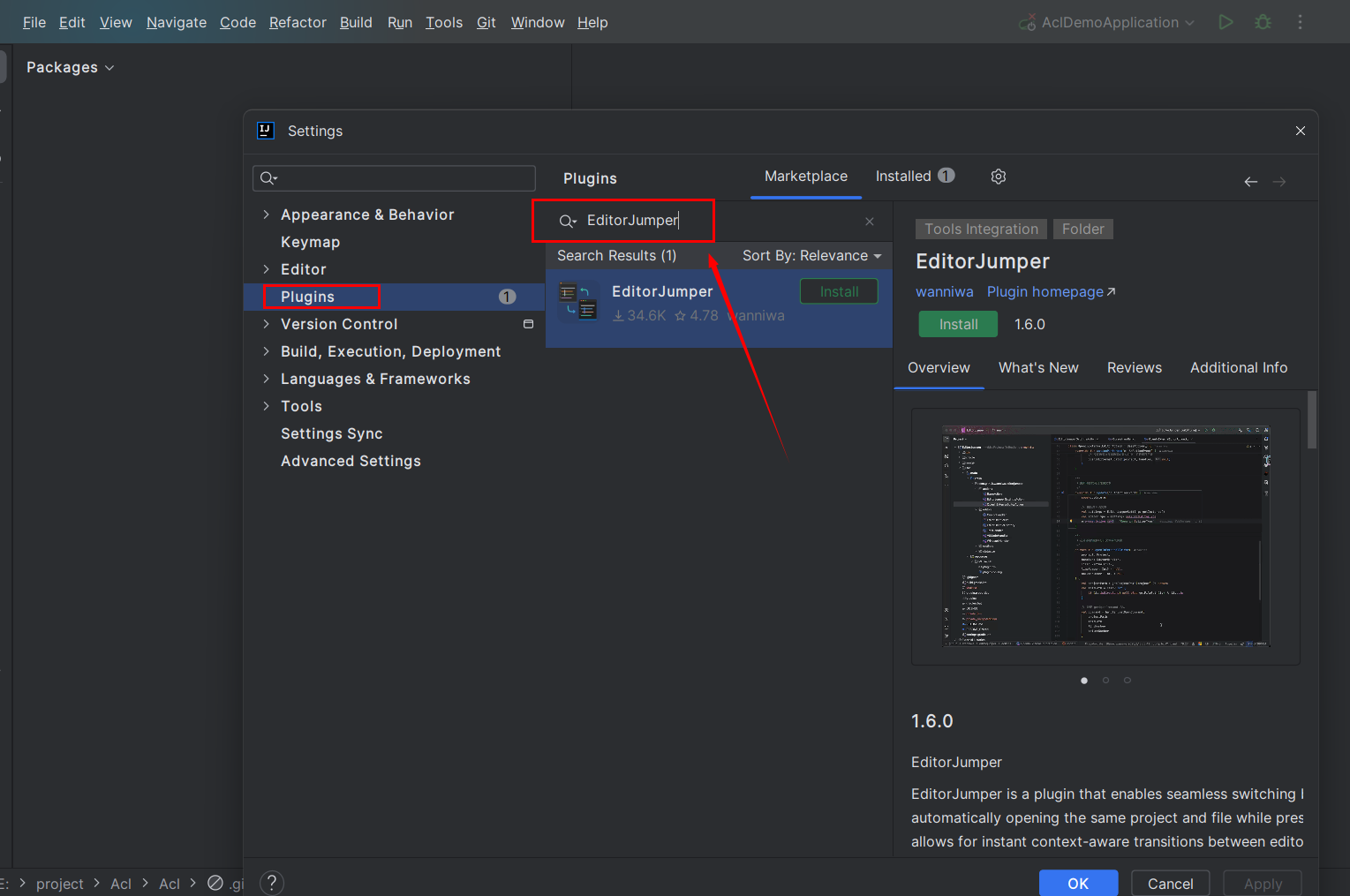Open the Additional Info tab
This screenshot has height=896, width=1350.
[1239, 368]
